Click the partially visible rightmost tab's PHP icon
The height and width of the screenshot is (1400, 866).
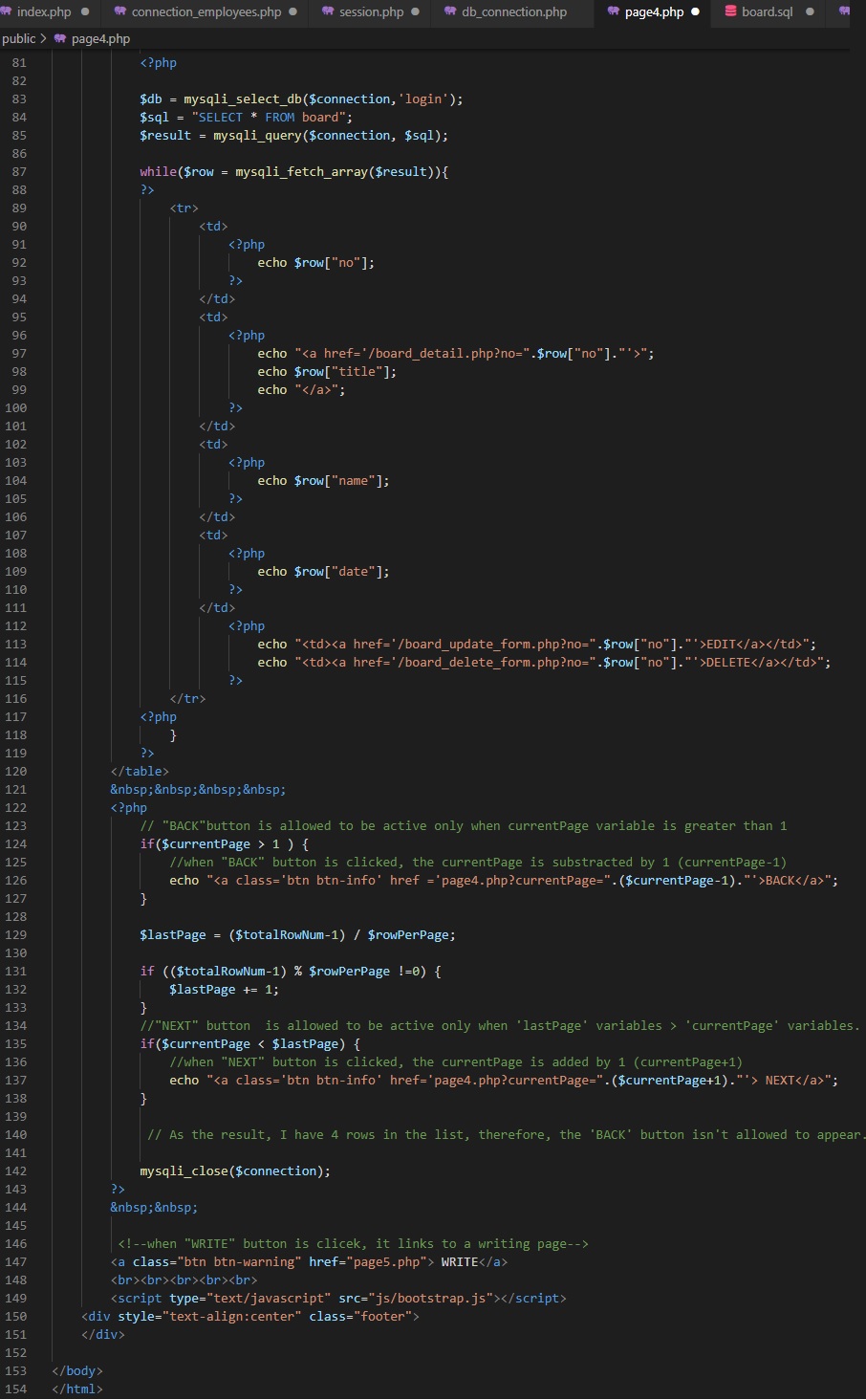[x=845, y=12]
